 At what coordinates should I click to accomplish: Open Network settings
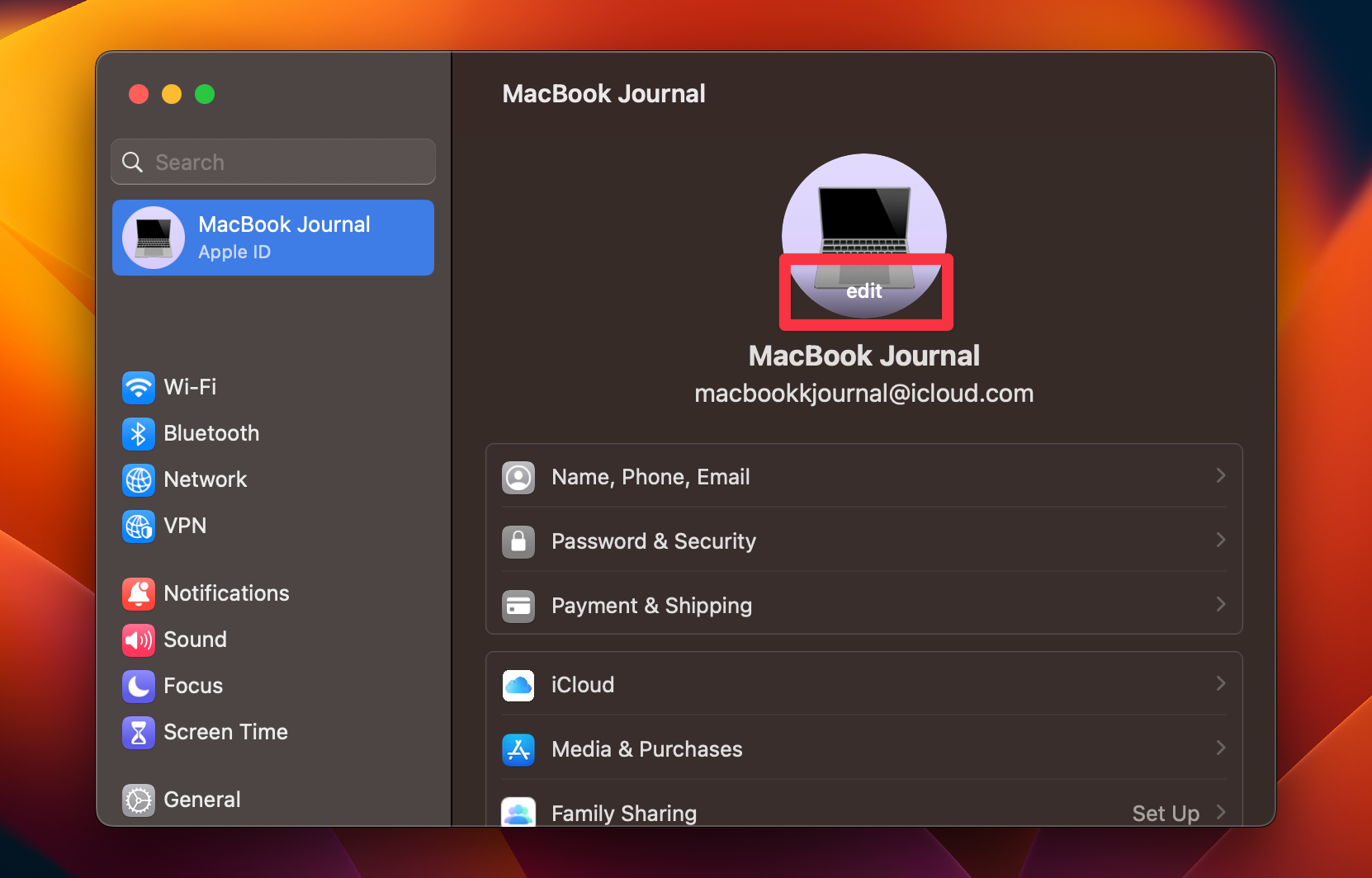[139, 479]
